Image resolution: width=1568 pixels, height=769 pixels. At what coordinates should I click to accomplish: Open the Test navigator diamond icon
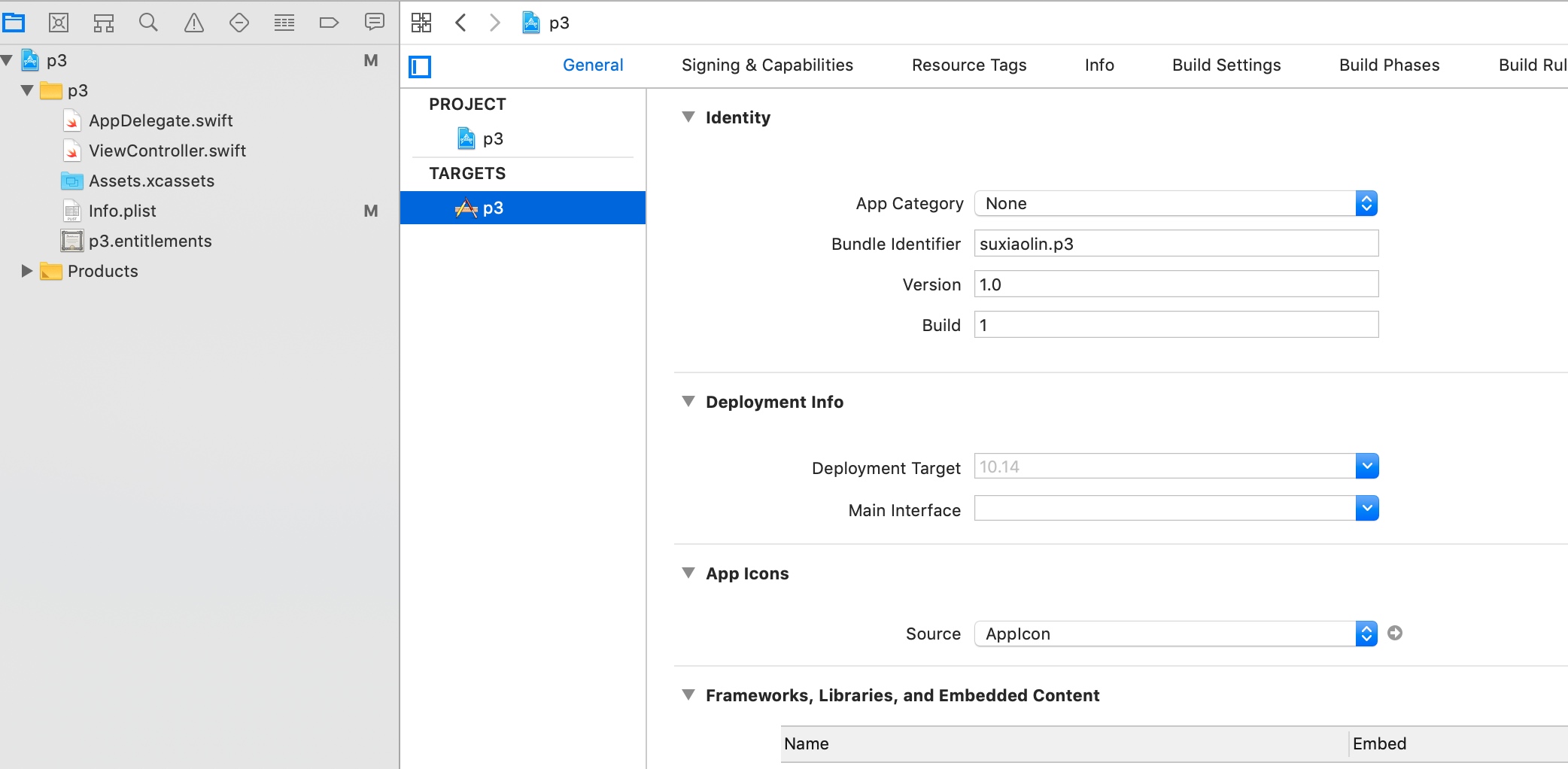[239, 23]
